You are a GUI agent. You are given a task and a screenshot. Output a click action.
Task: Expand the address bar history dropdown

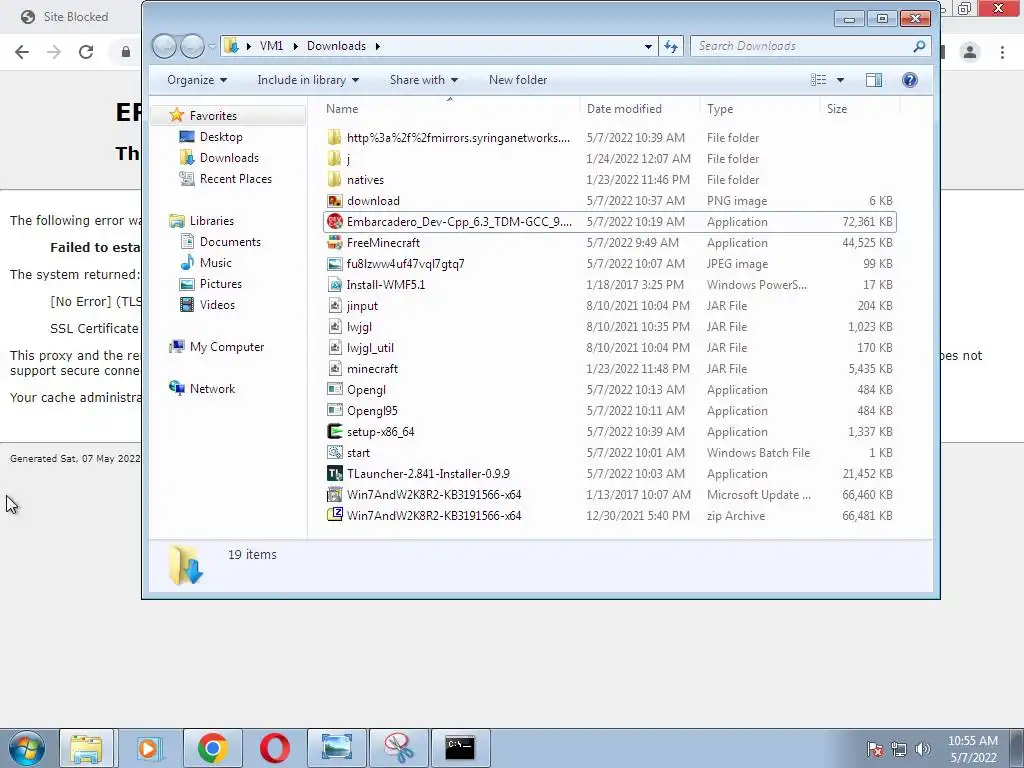coord(648,46)
